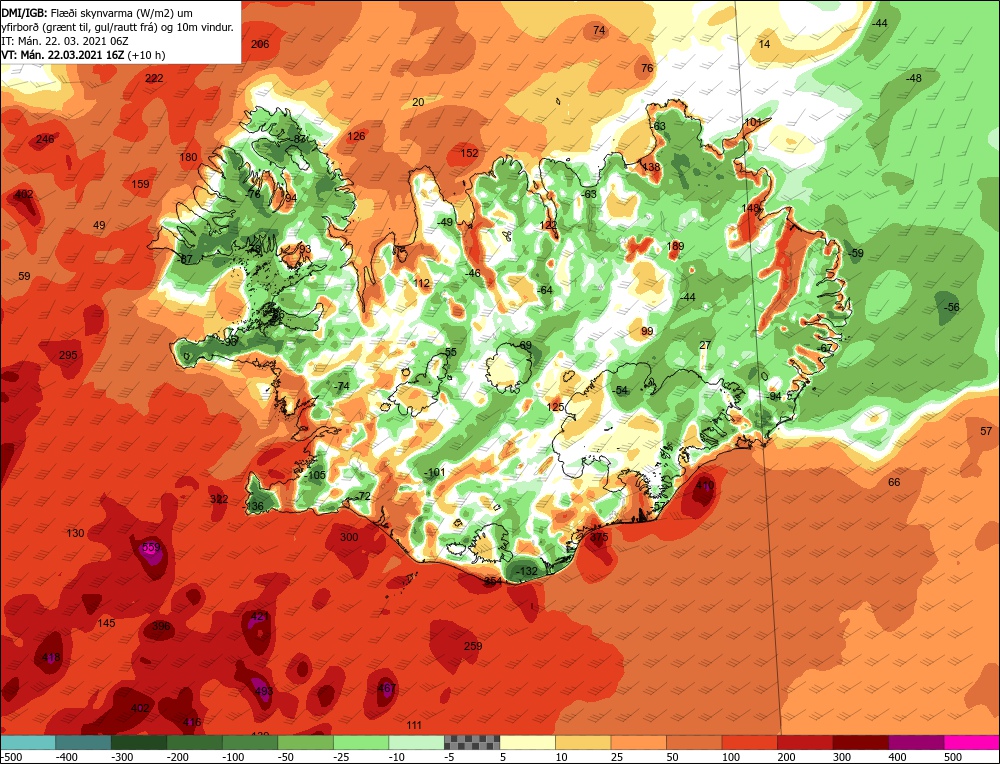Click the '410' value off the southeast coast

pos(705,486)
